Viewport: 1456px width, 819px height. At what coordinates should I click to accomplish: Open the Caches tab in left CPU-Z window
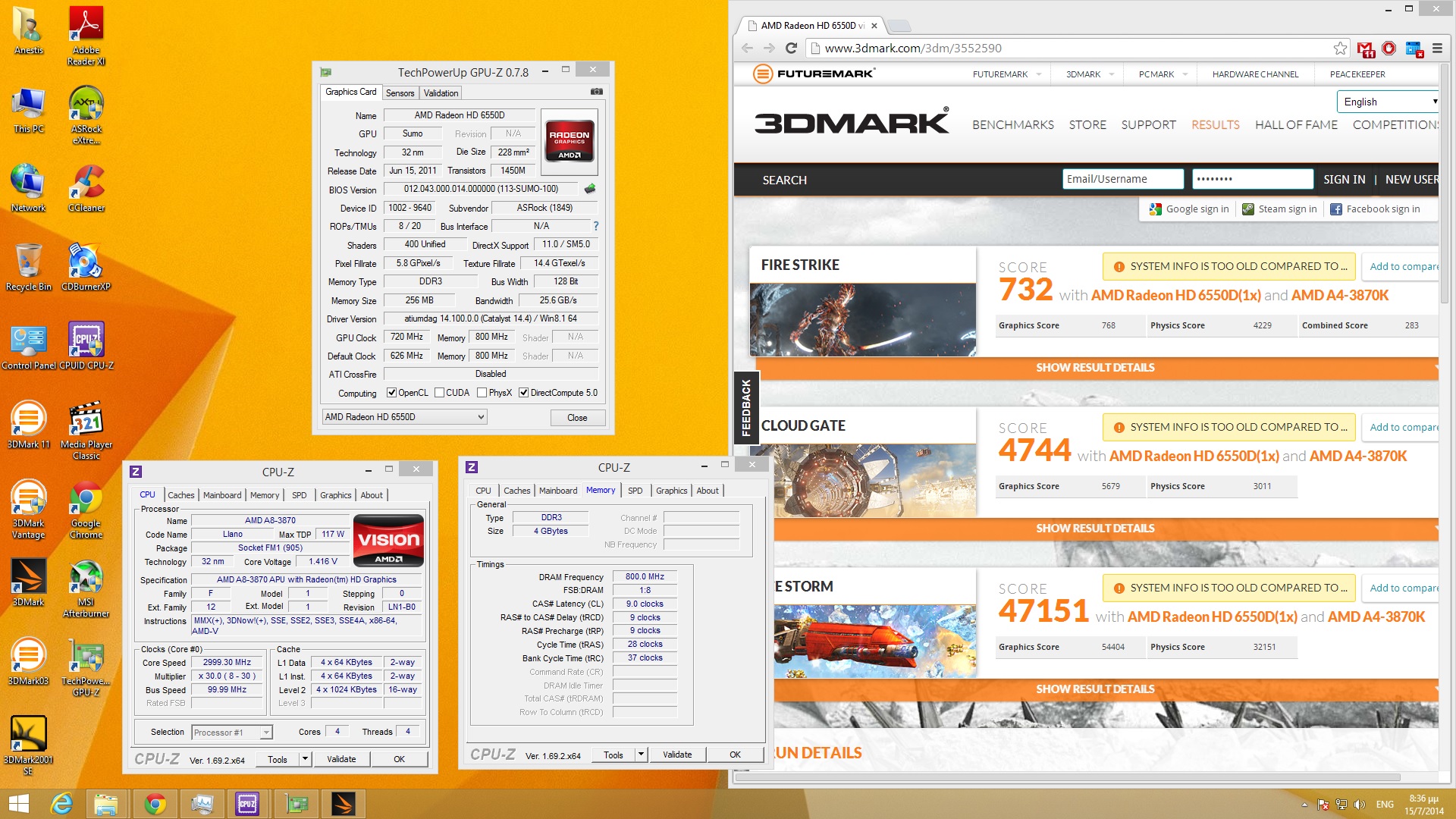pyautogui.click(x=181, y=495)
